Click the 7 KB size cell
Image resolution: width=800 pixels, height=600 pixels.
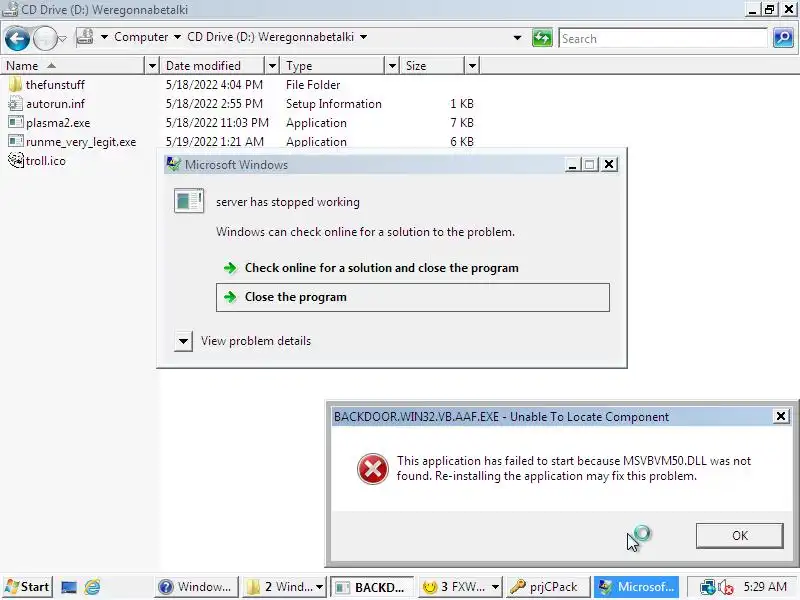[462, 122]
